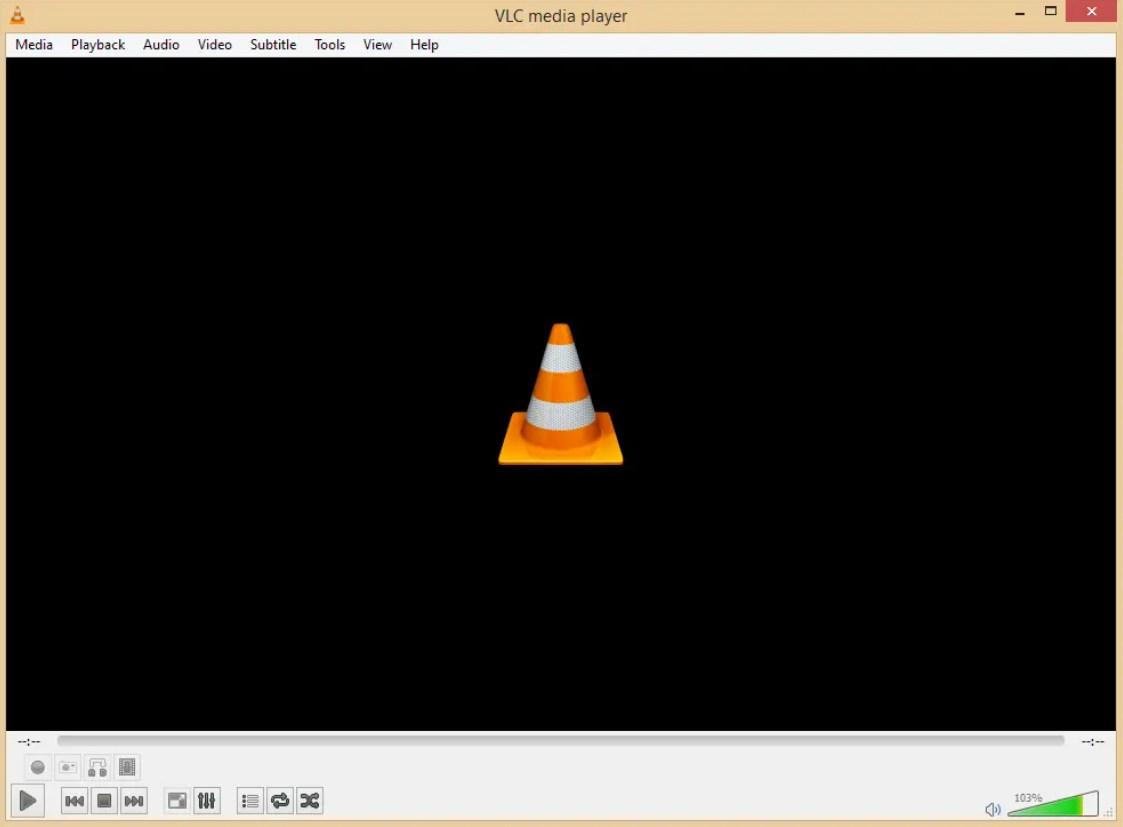Image resolution: width=1123 pixels, height=827 pixels.
Task: Toggle loop playback mode
Action: click(280, 800)
